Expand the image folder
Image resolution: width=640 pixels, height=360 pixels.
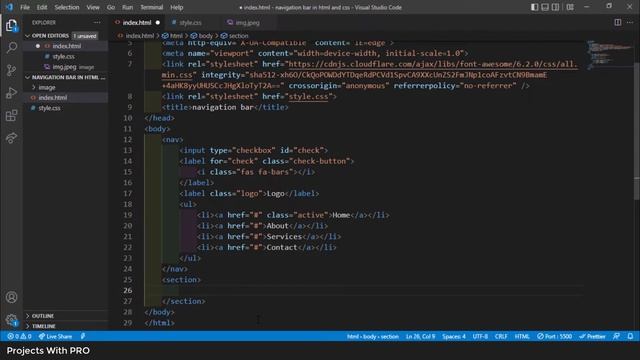pyautogui.click(x=46, y=87)
